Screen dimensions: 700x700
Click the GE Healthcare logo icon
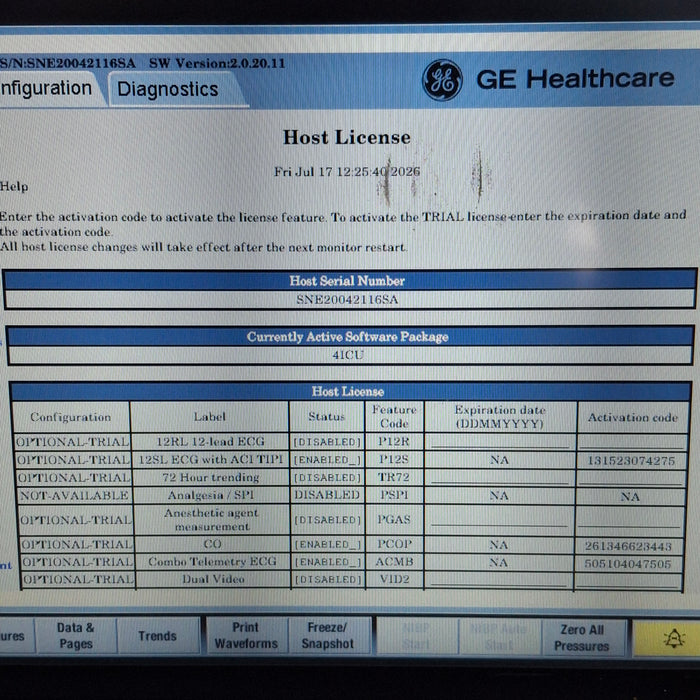[x=442, y=80]
